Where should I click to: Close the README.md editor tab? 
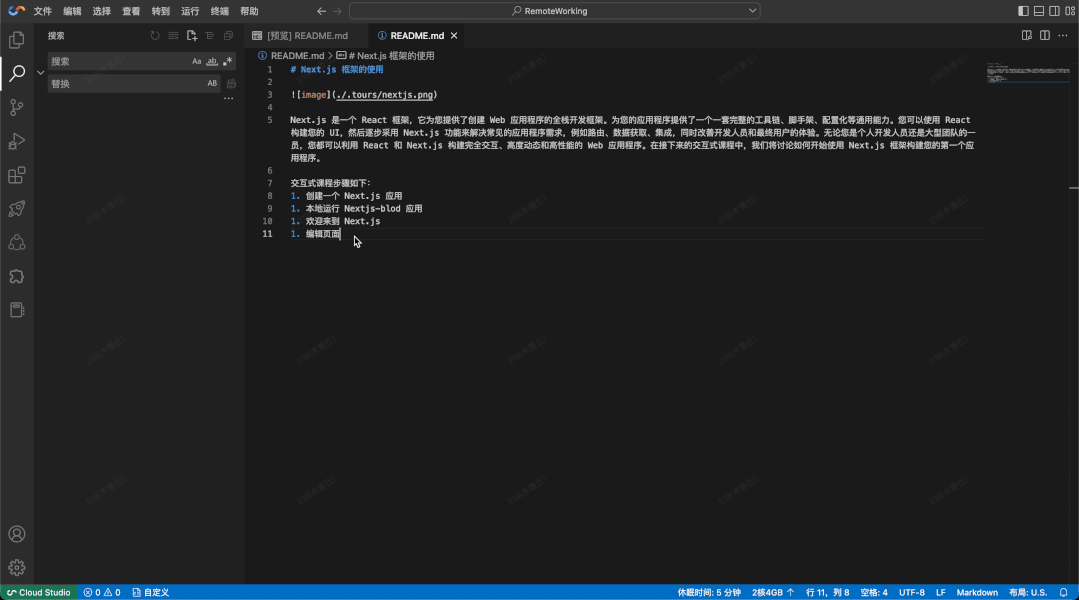[x=454, y=36]
